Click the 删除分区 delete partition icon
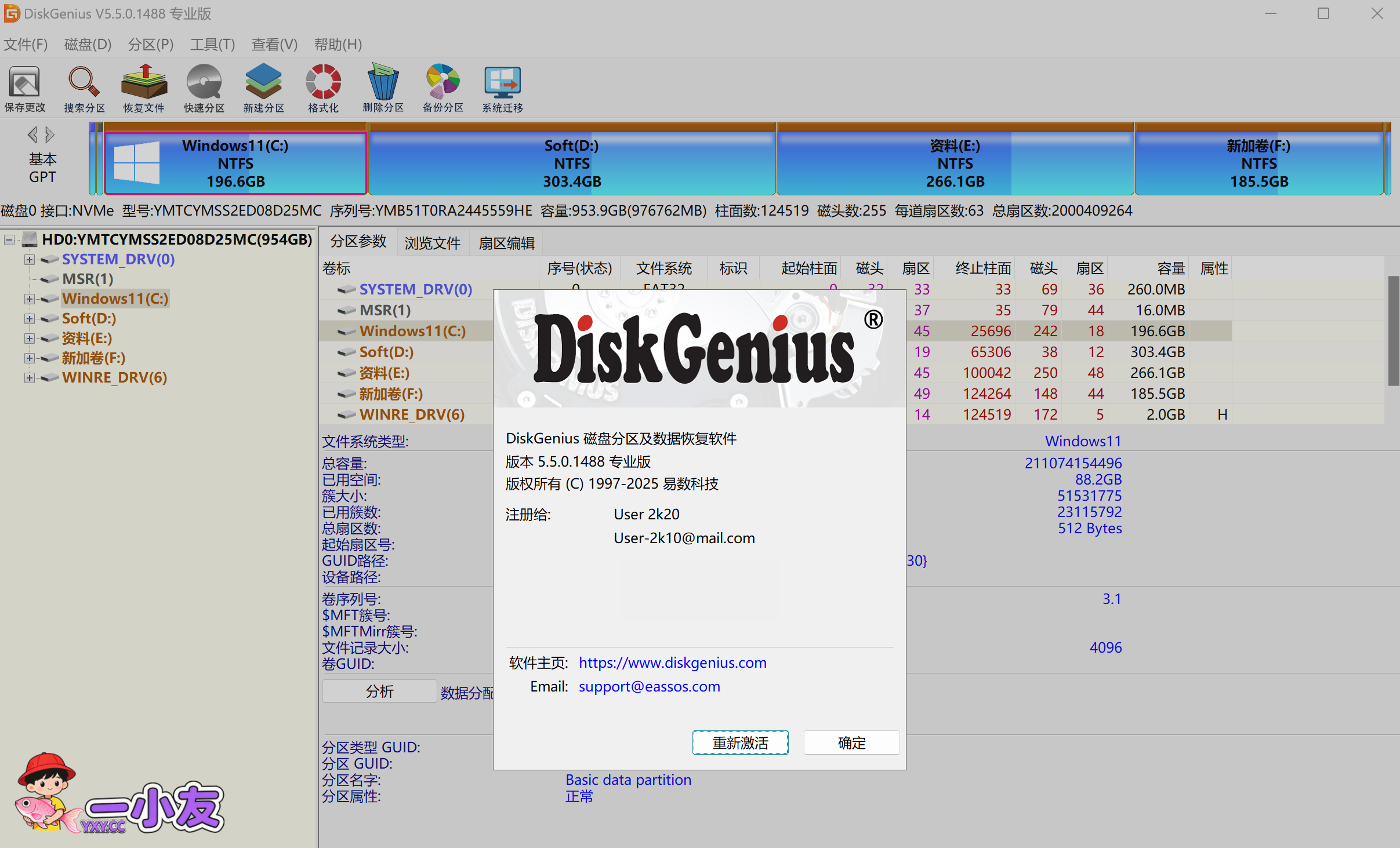Image resolution: width=1400 pixels, height=848 pixels. (x=383, y=88)
